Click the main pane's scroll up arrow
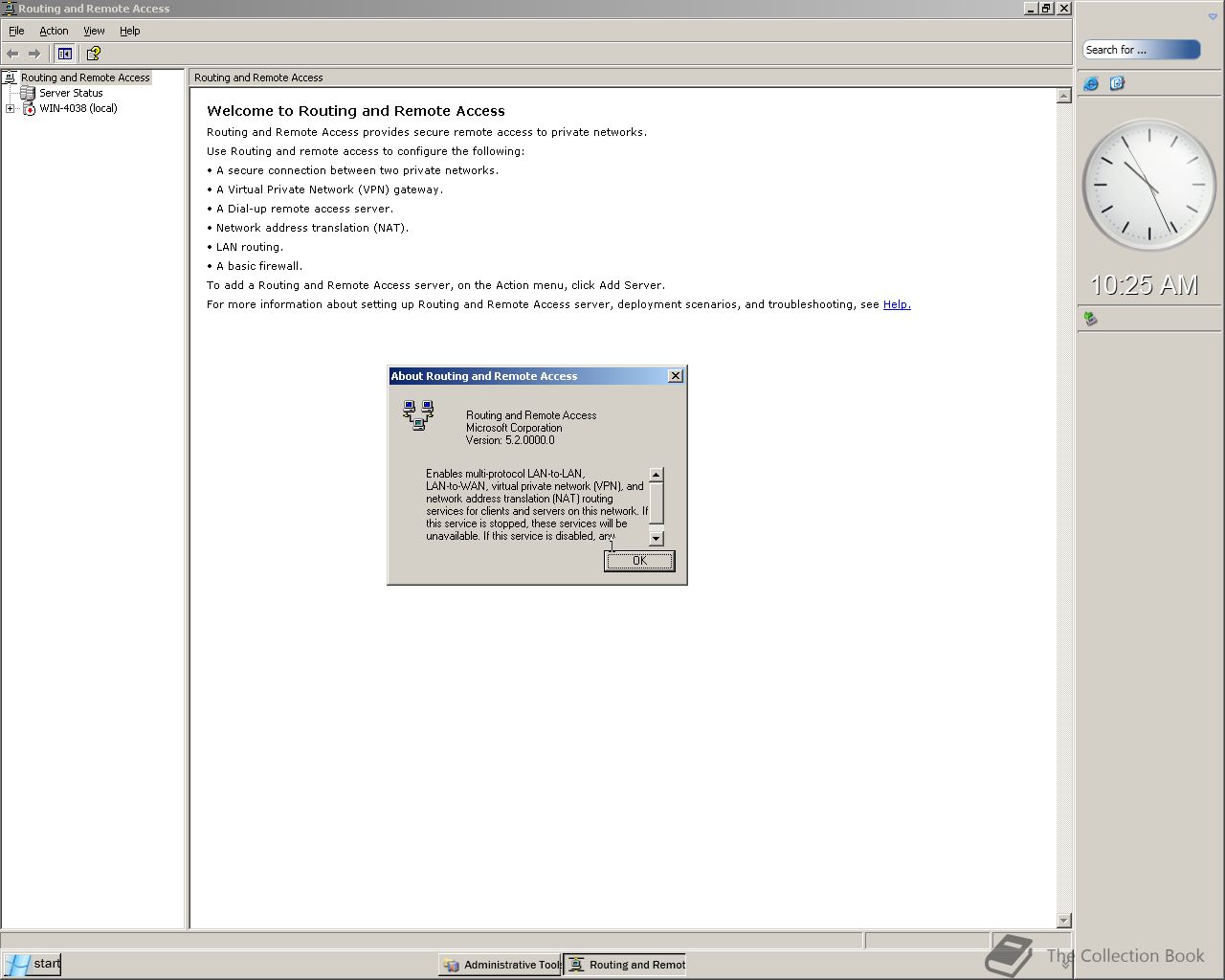 tap(1063, 96)
